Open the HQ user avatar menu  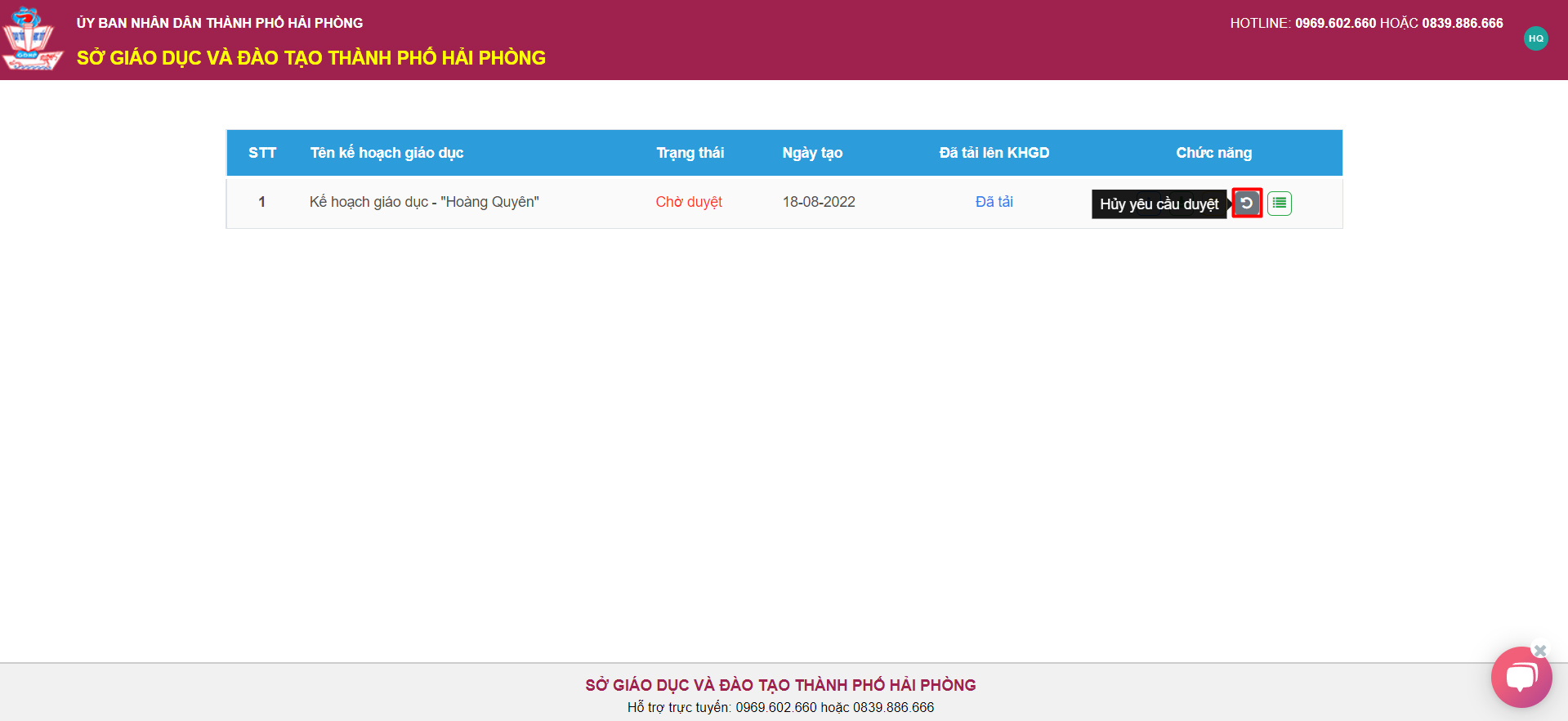[1536, 38]
